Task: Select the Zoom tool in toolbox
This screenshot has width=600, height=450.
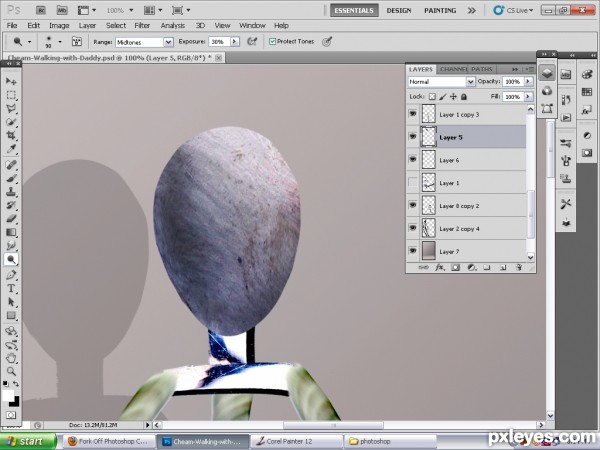Action: pyautogui.click(x=11, y=371)
